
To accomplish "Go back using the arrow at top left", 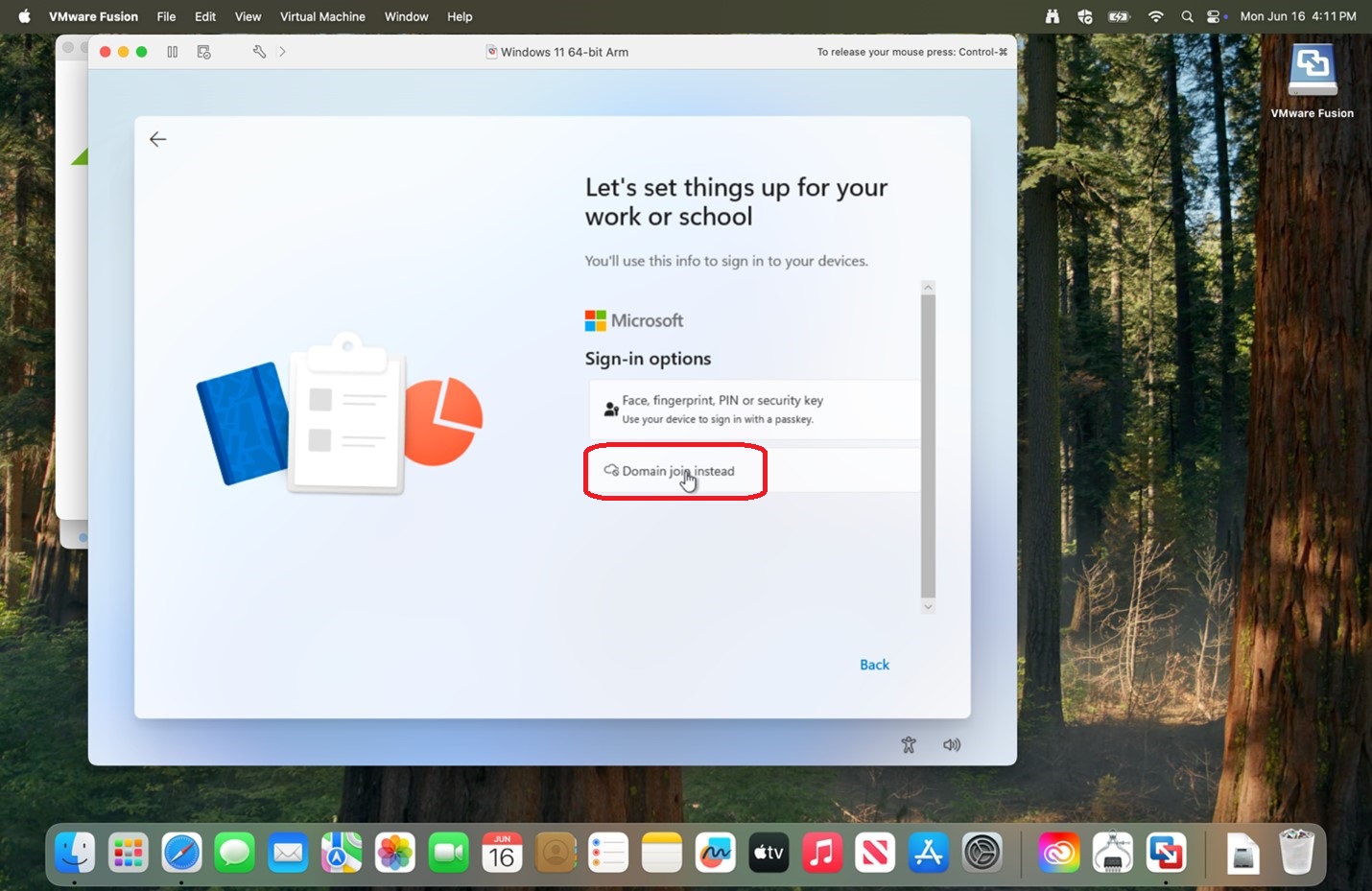I will (158, 139).
